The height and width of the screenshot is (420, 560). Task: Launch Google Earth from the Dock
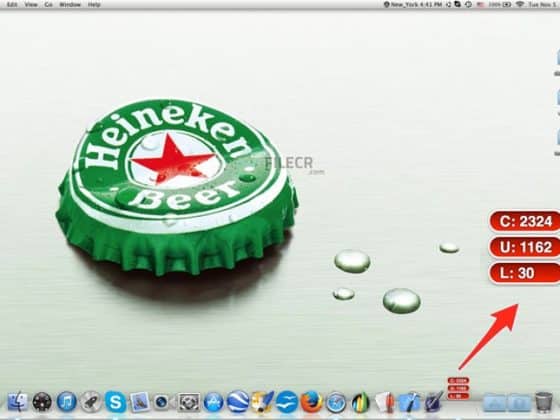coord(238,401)
